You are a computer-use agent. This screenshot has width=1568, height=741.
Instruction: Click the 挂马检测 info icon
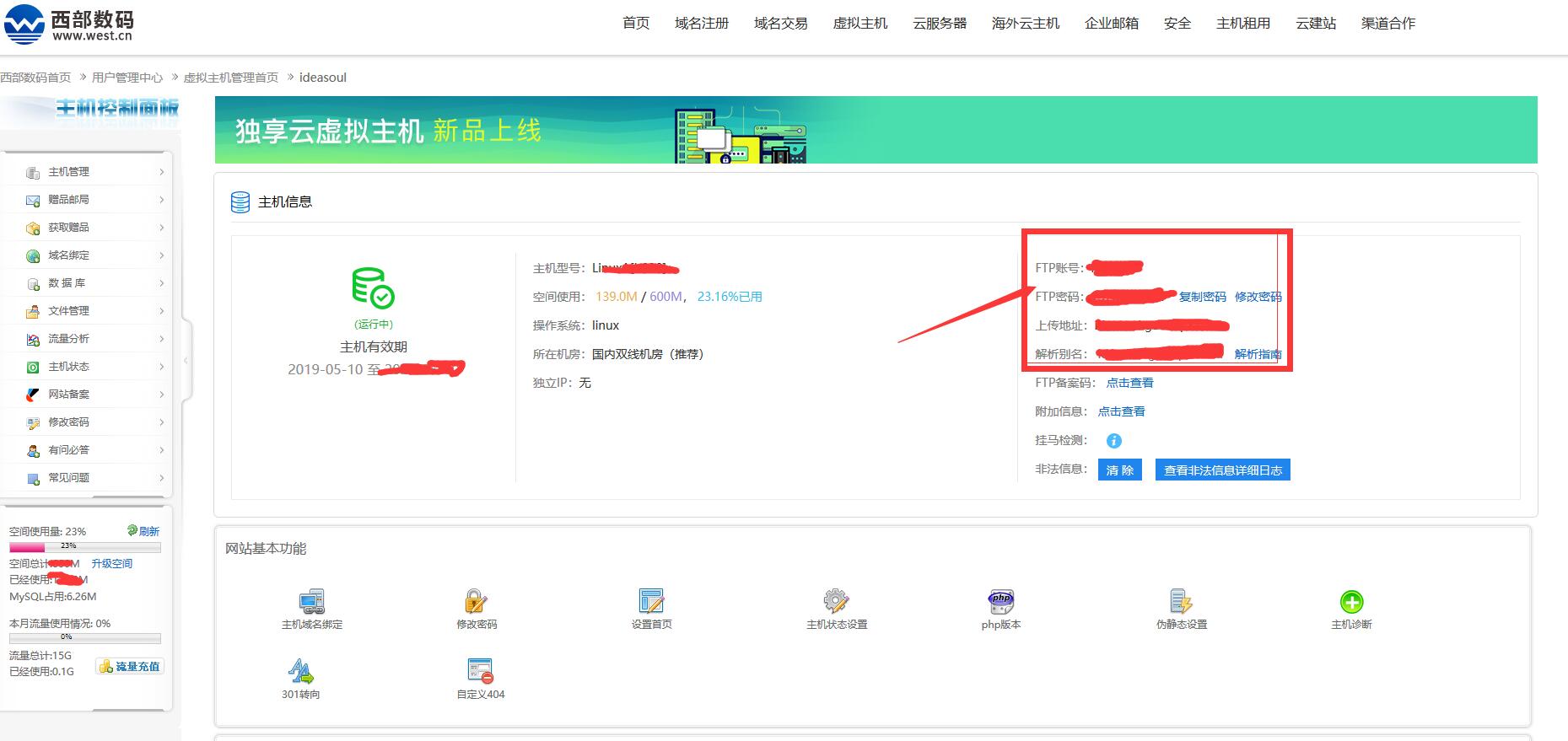click(1114, 441)
